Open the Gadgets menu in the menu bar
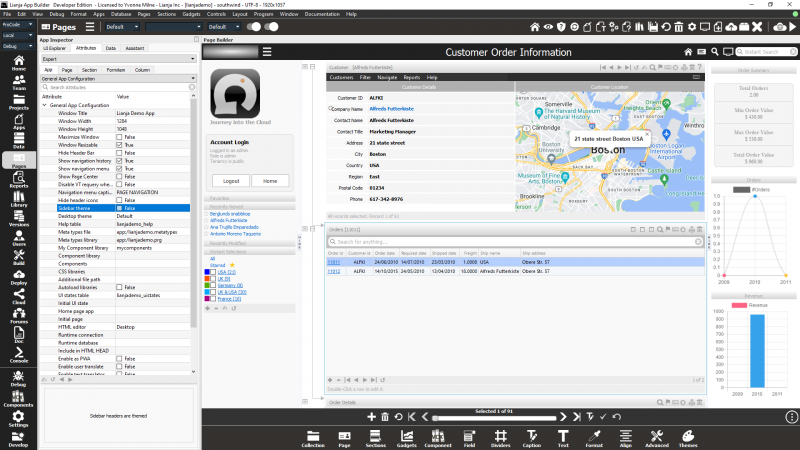 (x=192, y=15)
